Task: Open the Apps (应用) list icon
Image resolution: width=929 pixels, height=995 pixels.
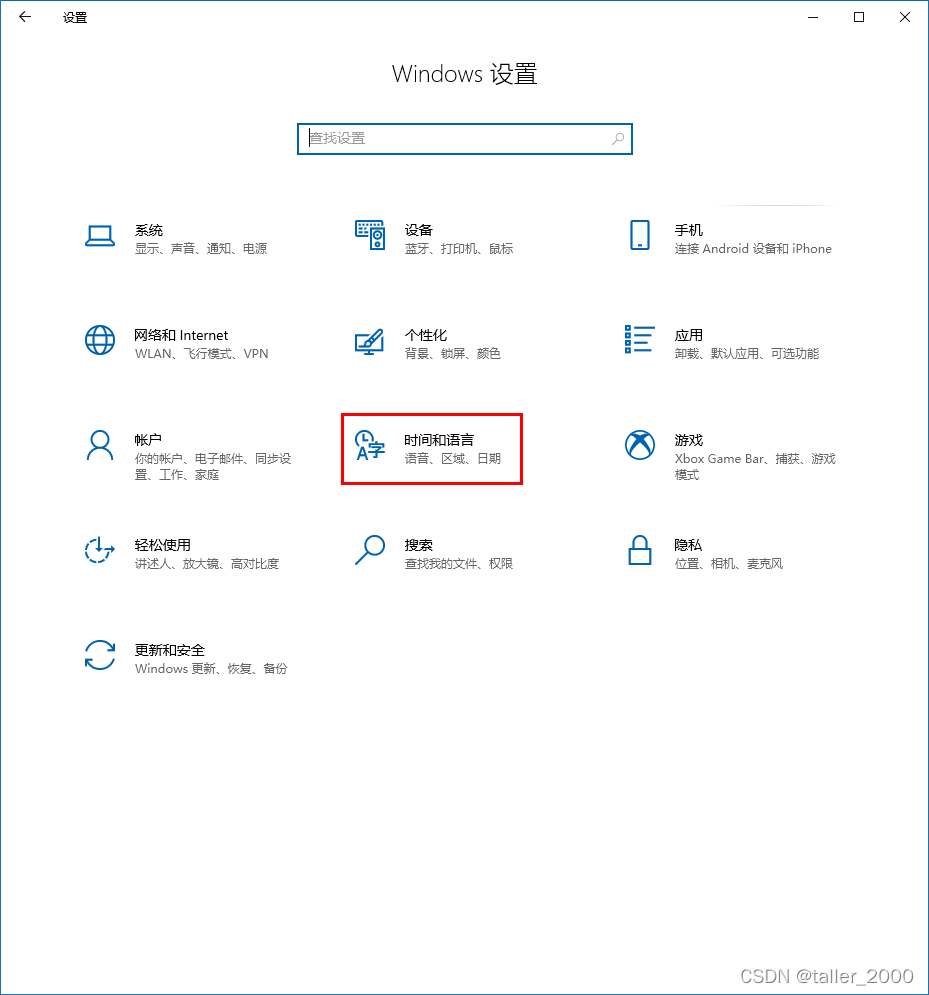Action: [640, 339]
